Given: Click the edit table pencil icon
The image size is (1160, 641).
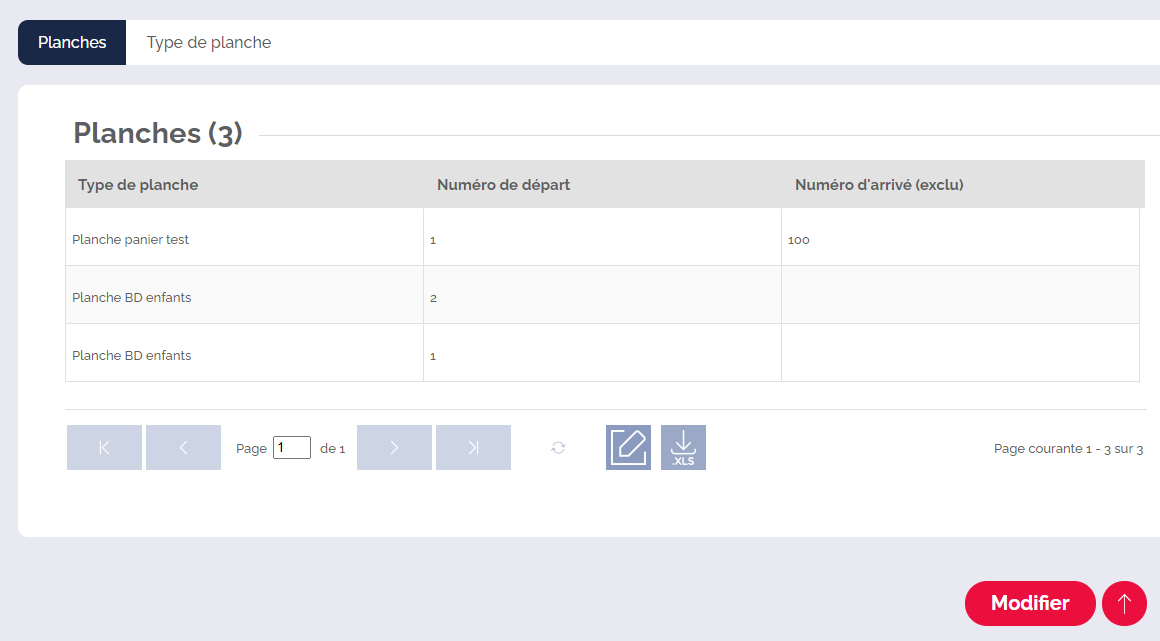Looking at the screenshot, I should 628,447.
